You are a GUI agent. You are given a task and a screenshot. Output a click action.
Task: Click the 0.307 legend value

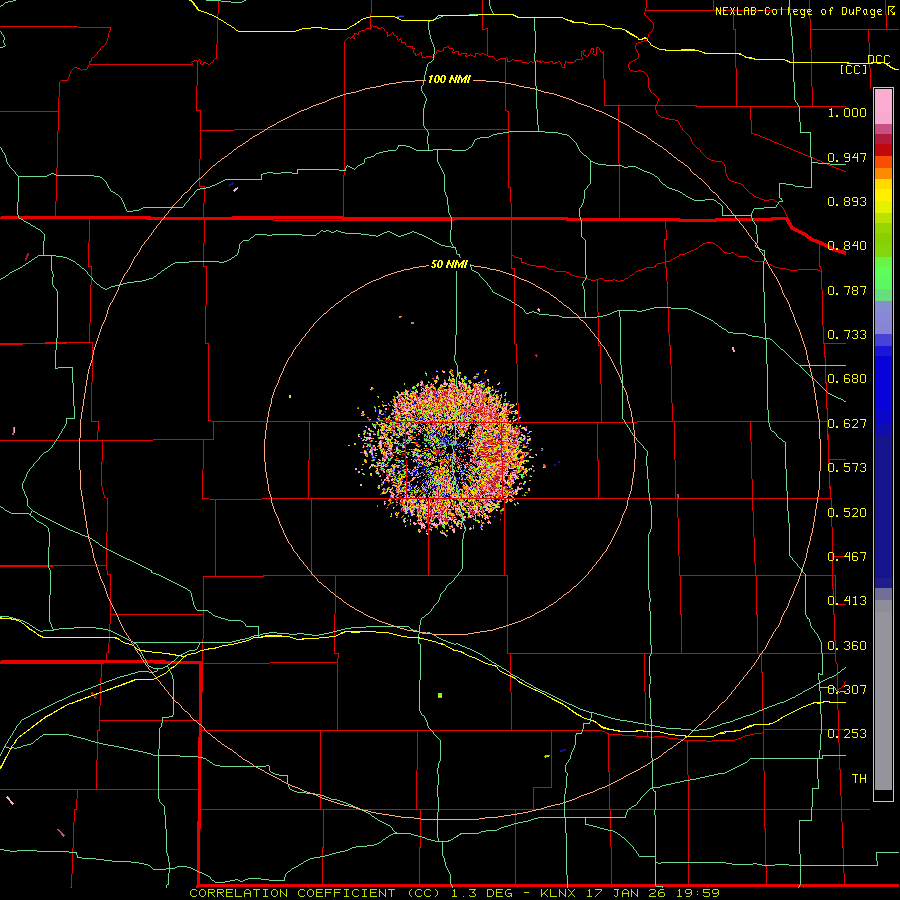click(x=847, y=690)
